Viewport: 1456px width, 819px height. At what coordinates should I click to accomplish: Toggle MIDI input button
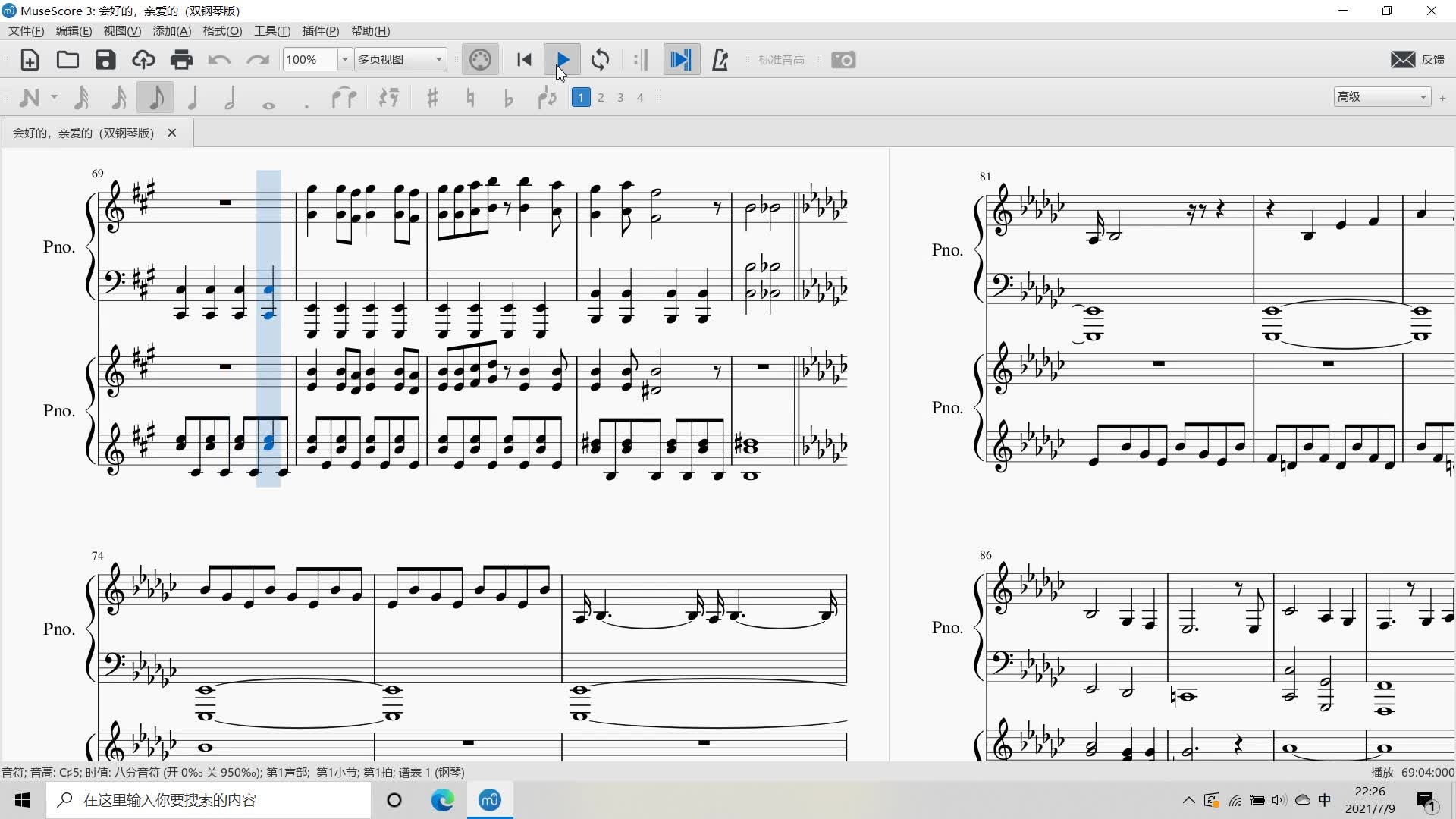pos(480,60)
